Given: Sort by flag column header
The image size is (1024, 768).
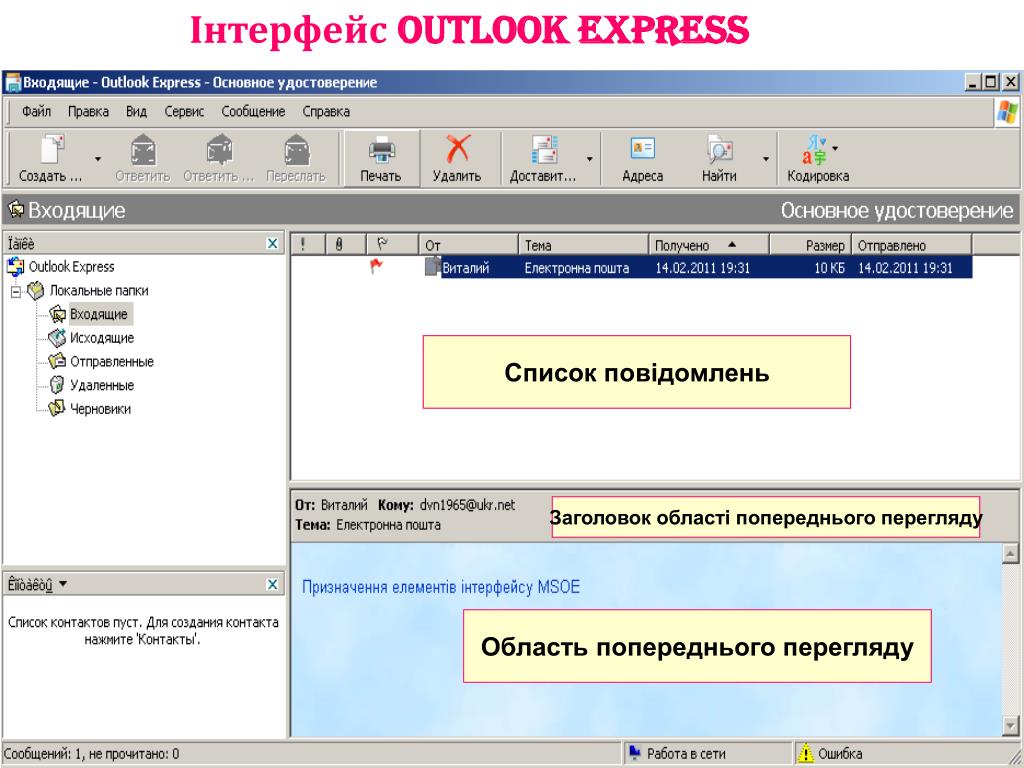Looking at the screenshot, I should [x=392, y=245].
